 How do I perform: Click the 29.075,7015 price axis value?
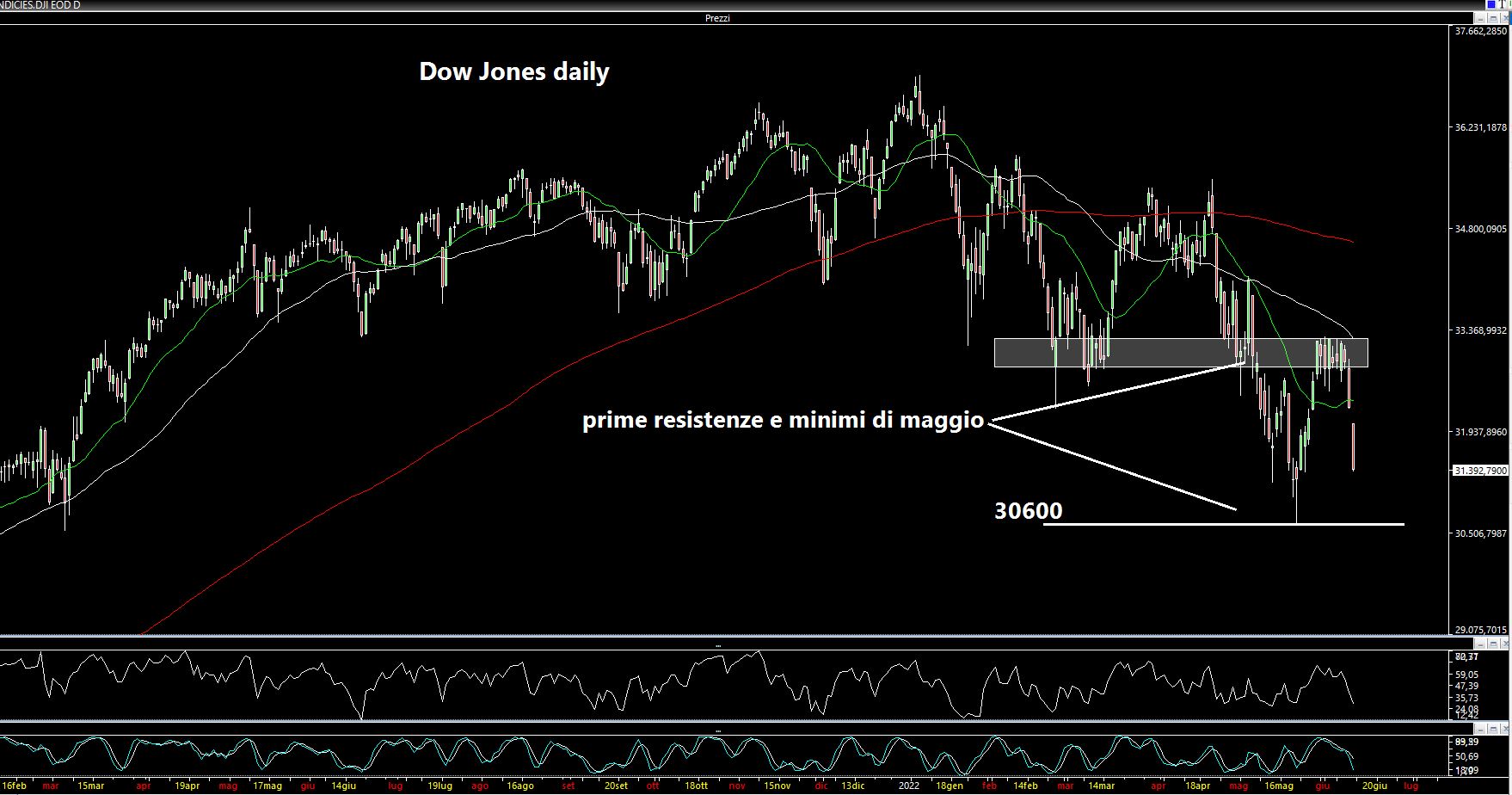click(1480, 630)
